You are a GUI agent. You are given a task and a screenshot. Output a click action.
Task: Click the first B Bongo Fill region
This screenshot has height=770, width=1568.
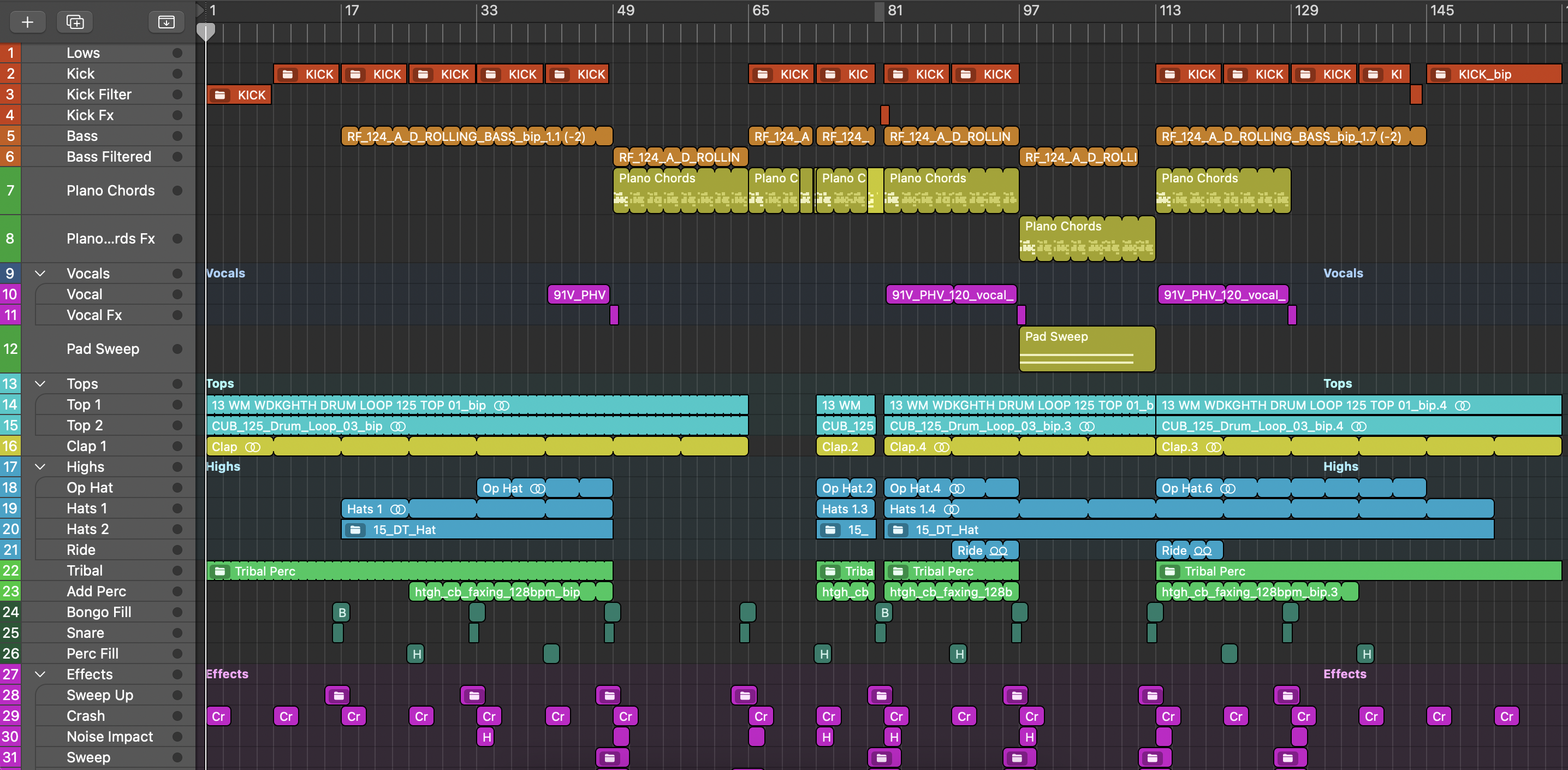pyautogui.click(x=341, y=612)
